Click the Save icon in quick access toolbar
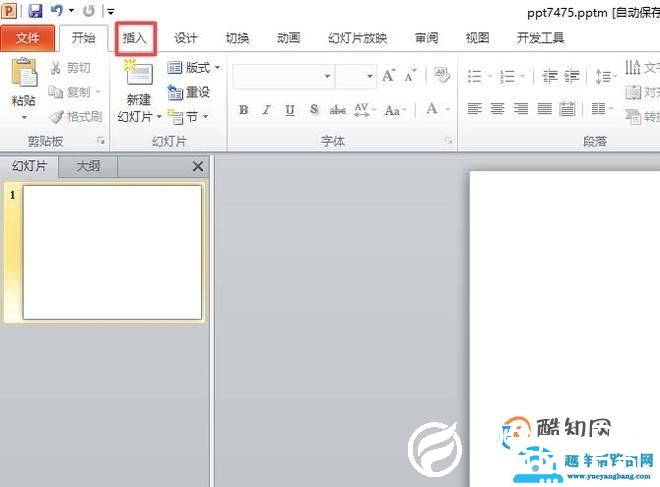 click(35, 11)
